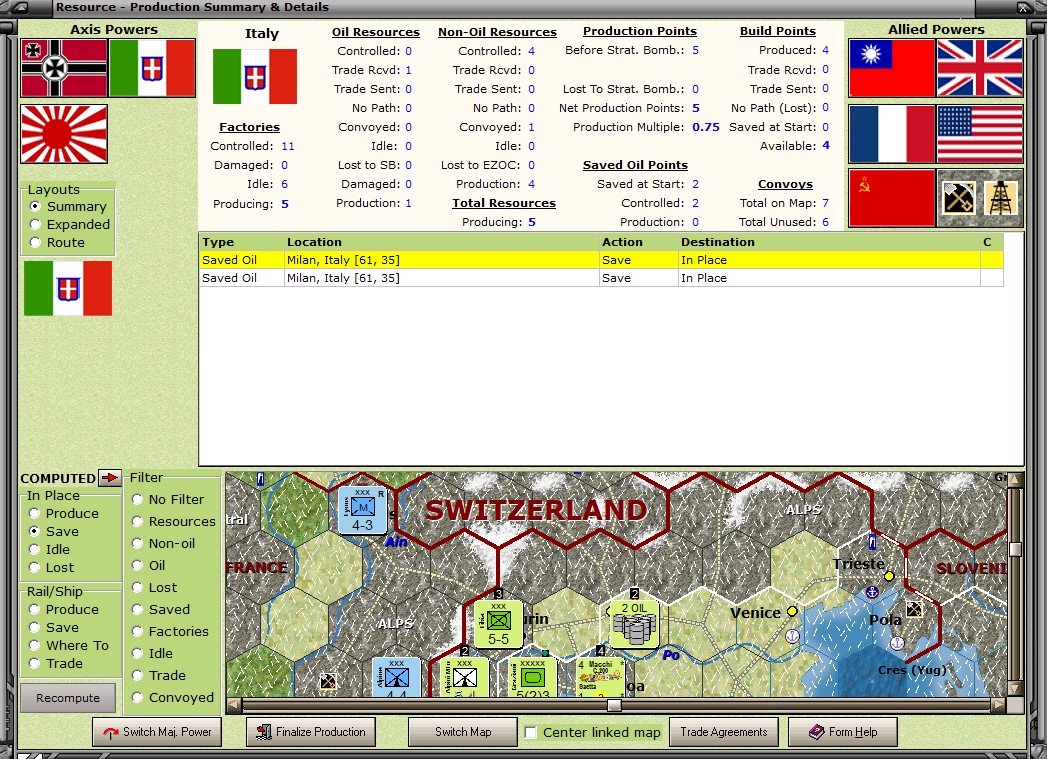This screenshot has width=1047, height=759.
Task: Filter by Non-oil
Action: (163, 543)
